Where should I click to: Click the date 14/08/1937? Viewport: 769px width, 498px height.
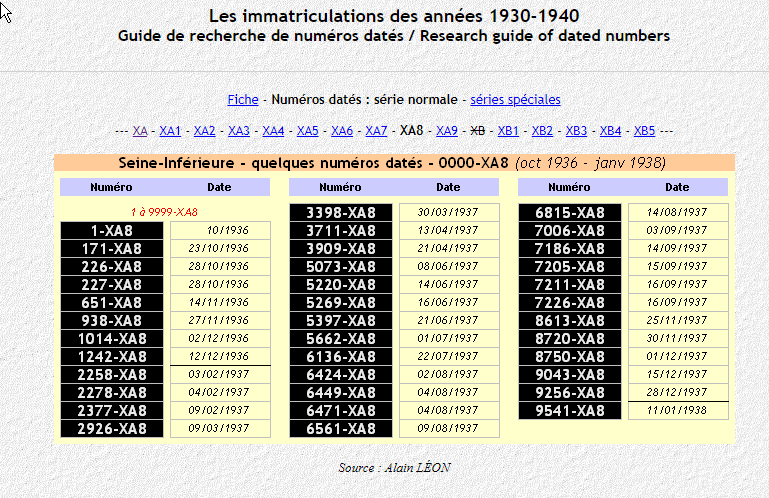coord(677,212)
